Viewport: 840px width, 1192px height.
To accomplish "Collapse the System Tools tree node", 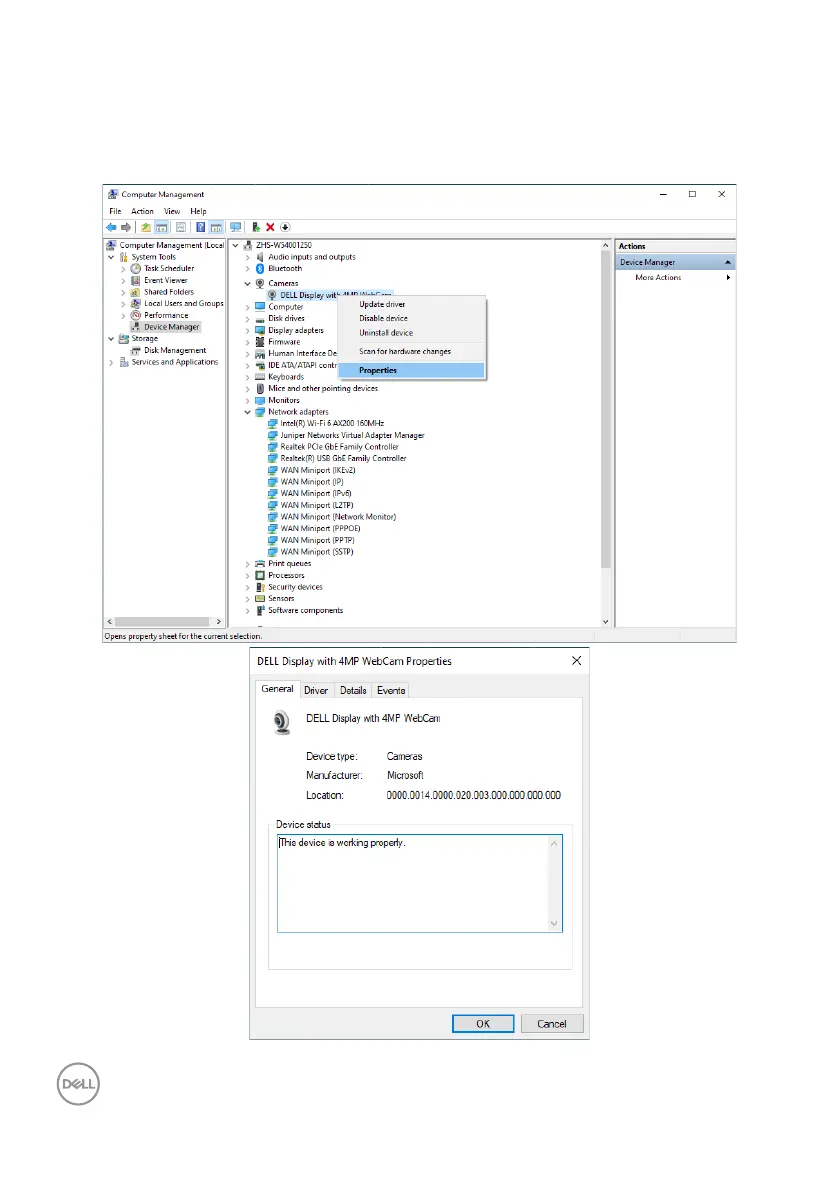I will click(x=111, y=257).
